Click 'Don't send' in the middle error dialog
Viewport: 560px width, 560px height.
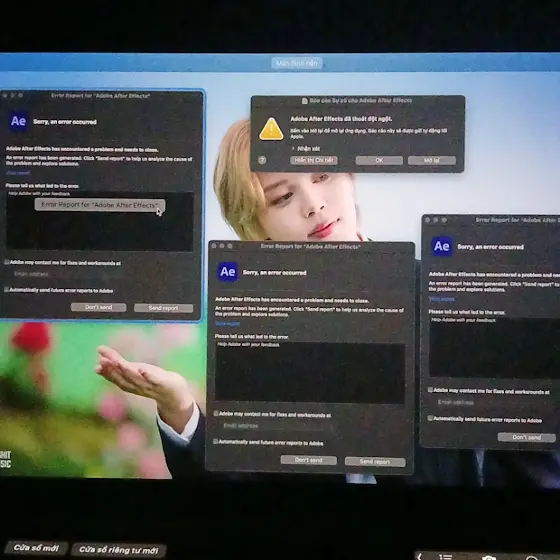(x=309, y=460)
